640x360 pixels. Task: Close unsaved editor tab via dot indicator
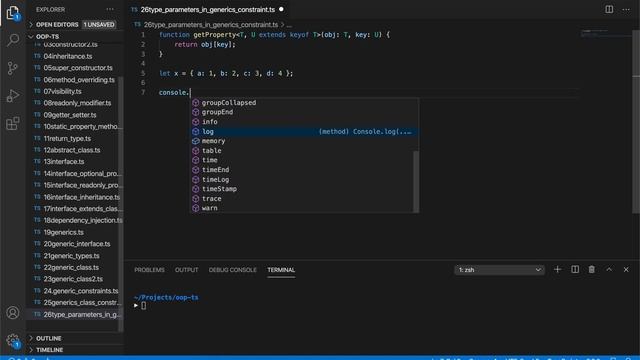coord(281,9)
